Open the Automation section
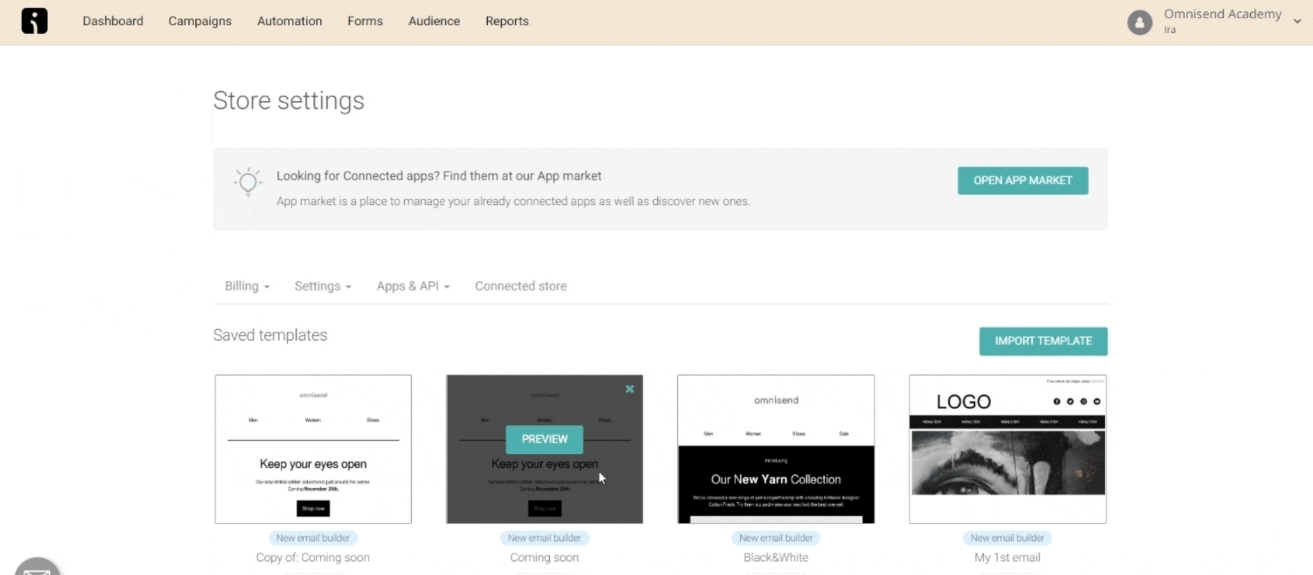The image size is (1313, 575). coord(289,21)
